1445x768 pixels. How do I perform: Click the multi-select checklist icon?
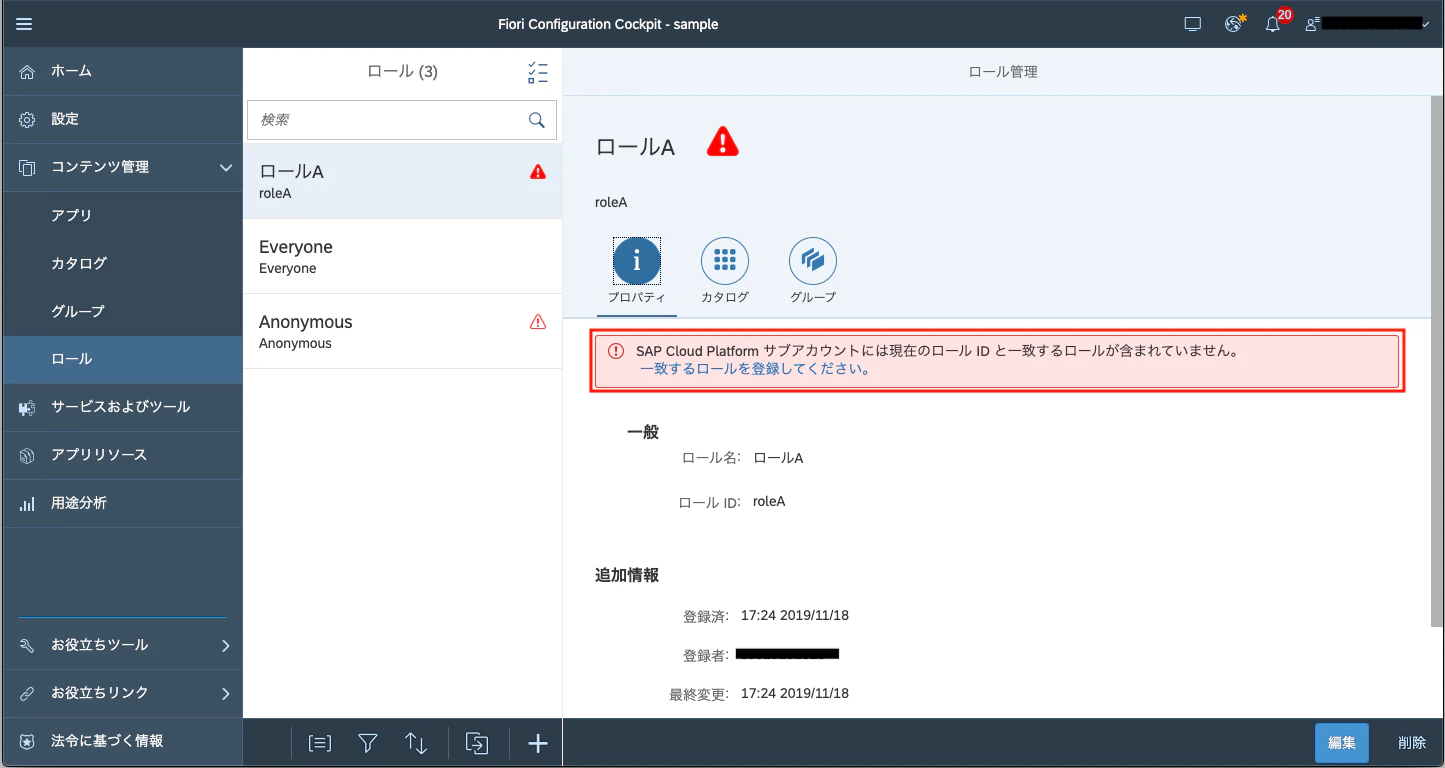(538, 72)
